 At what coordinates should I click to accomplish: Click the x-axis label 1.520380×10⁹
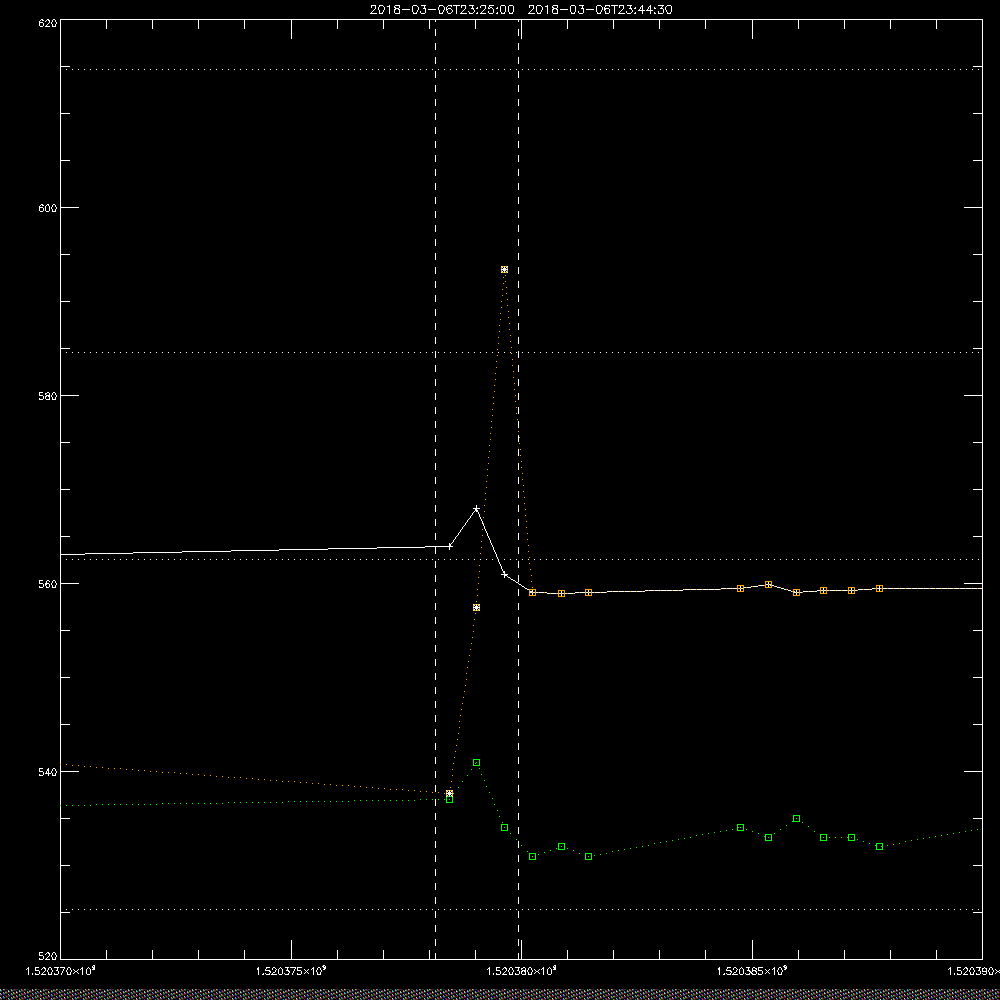tap(522, 971)
